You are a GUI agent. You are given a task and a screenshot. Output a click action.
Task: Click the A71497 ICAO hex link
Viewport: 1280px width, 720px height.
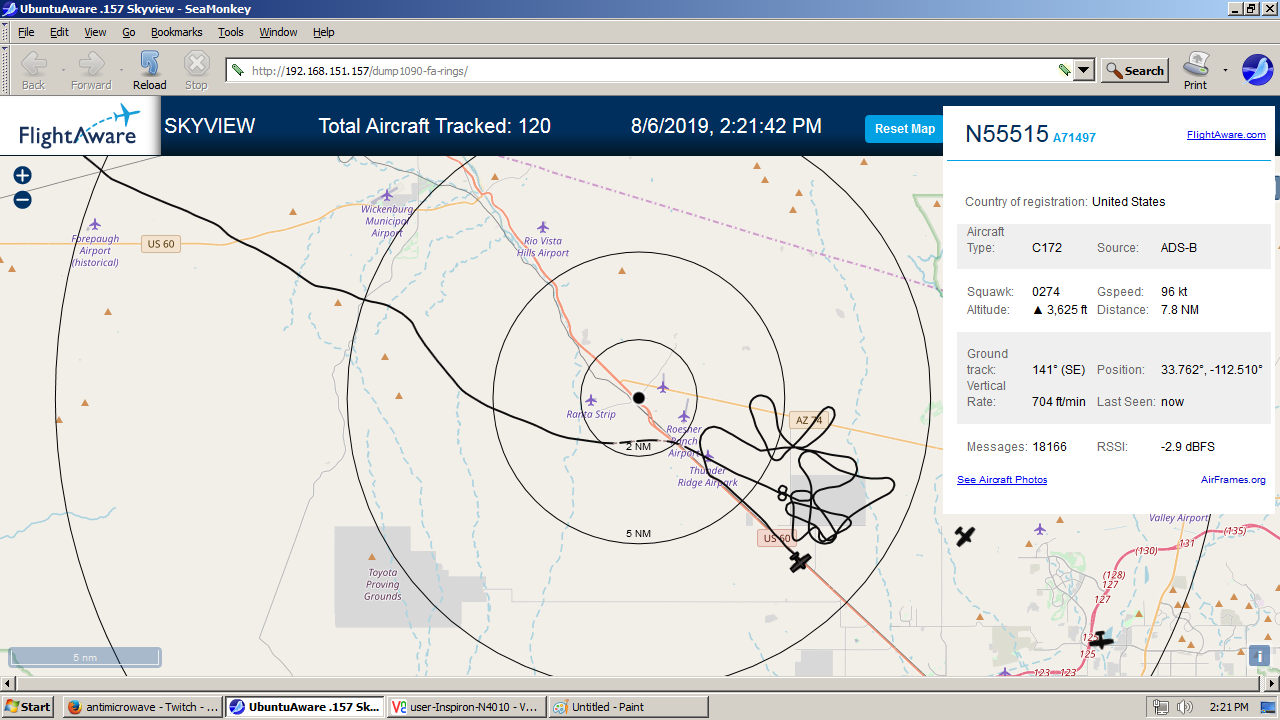(1074, 138)
